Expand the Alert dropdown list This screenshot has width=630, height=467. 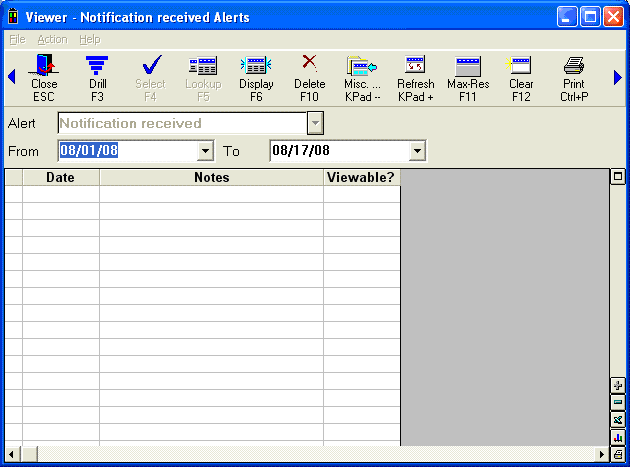[315, 124]
